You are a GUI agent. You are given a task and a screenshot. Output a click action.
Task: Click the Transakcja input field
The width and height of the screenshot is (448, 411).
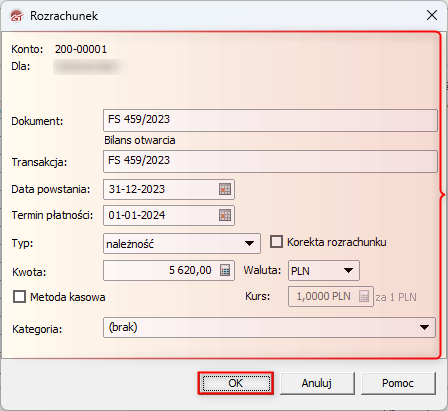[x=270, y=161]
